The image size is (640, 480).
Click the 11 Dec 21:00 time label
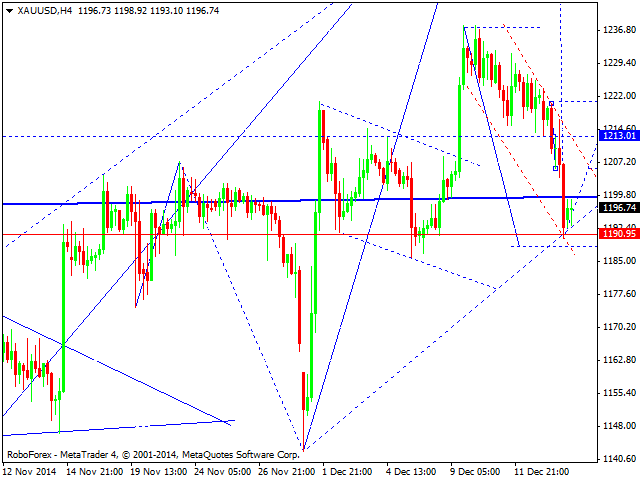tap(542, 471)
